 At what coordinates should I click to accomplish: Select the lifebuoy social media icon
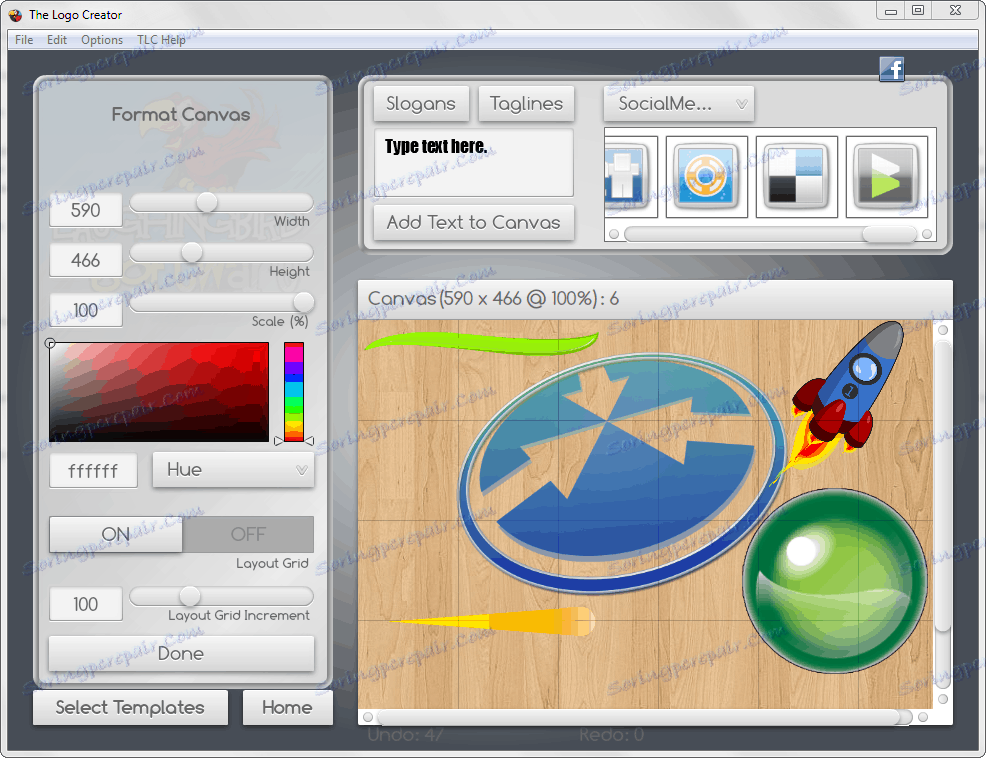[x=706, y=176]
